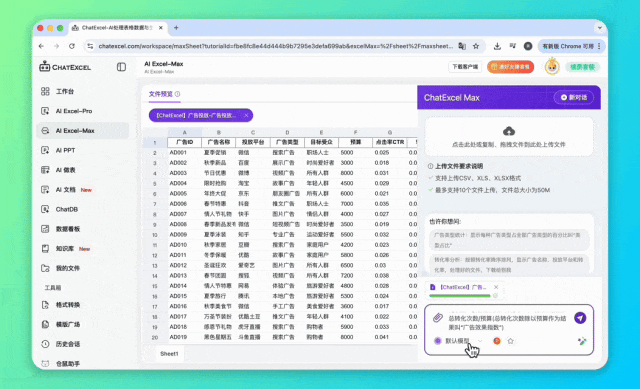Open Chrome three-dot menu

599,46
